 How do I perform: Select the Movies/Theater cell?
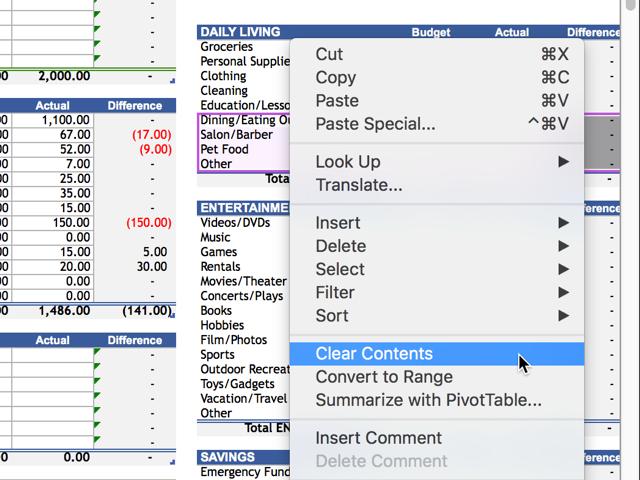pyautogui.click(x=244, y=282)
